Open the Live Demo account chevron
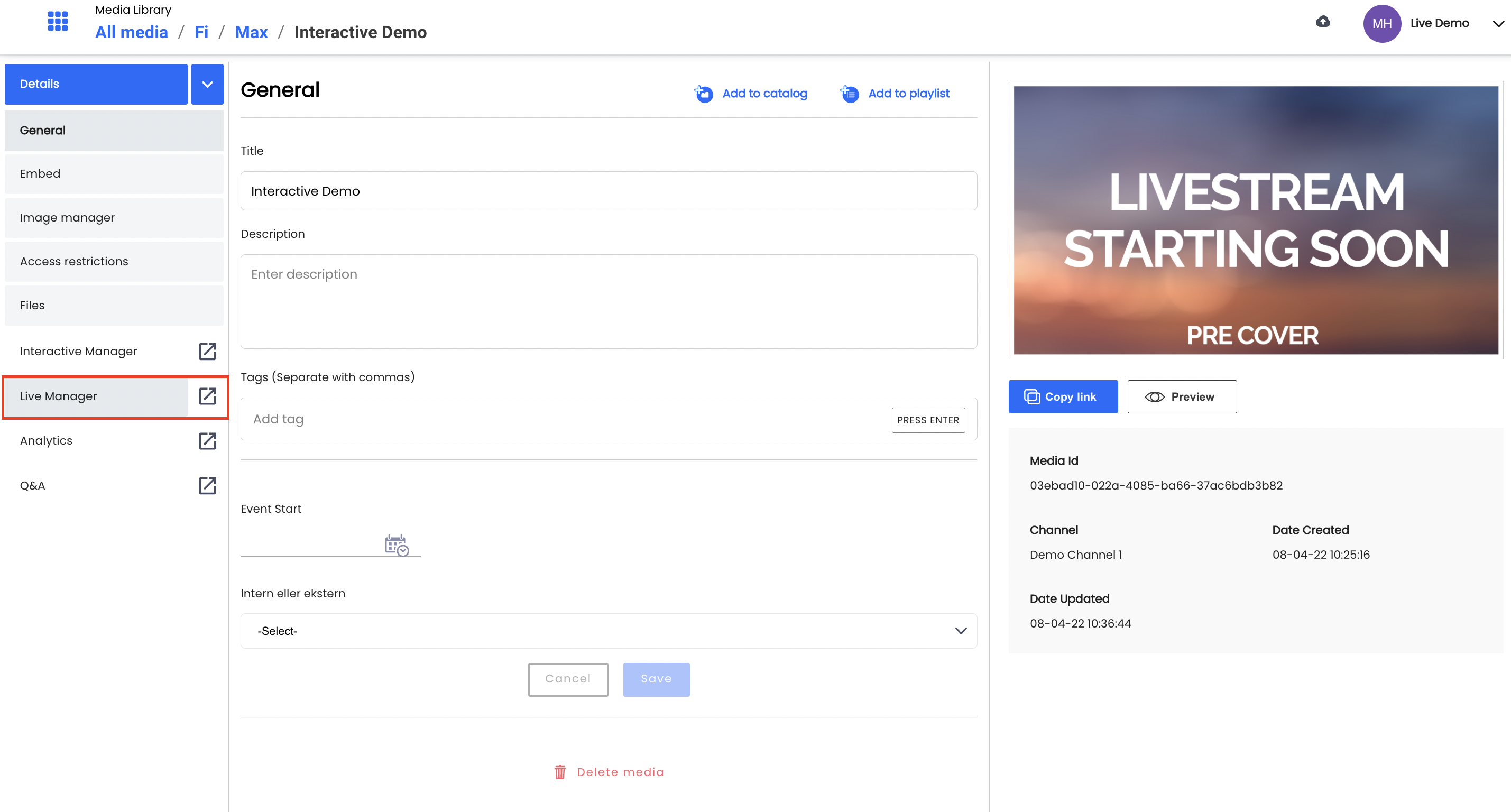The width and height of the screenshot is (1511, 812). [x=1499, y=24]
